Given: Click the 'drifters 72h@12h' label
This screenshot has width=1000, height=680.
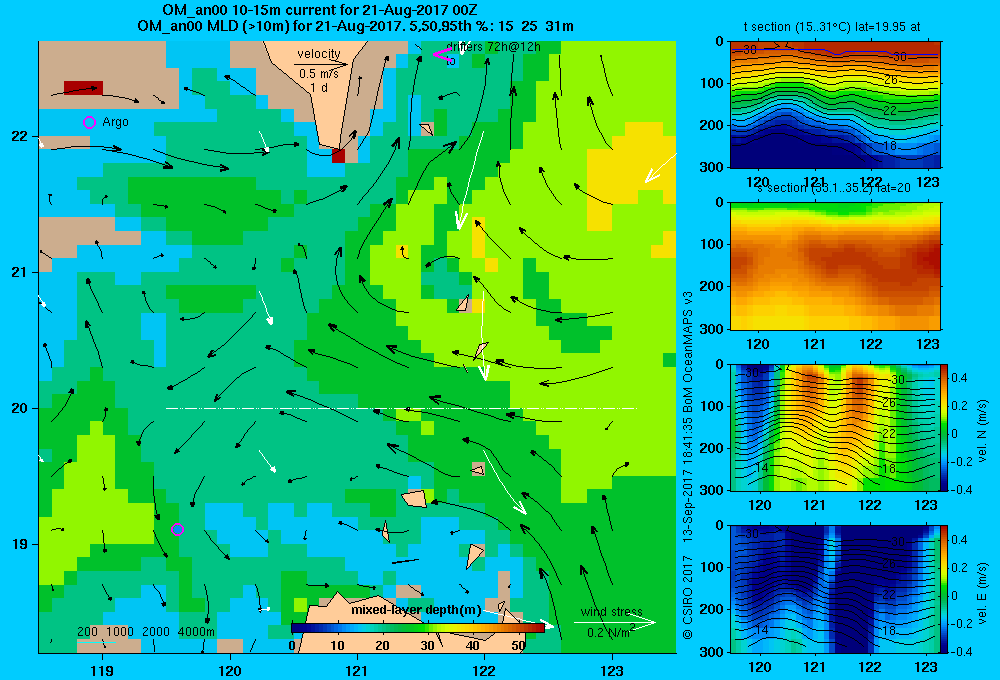Looking at the screenshot, I should [x=493, y=47].
